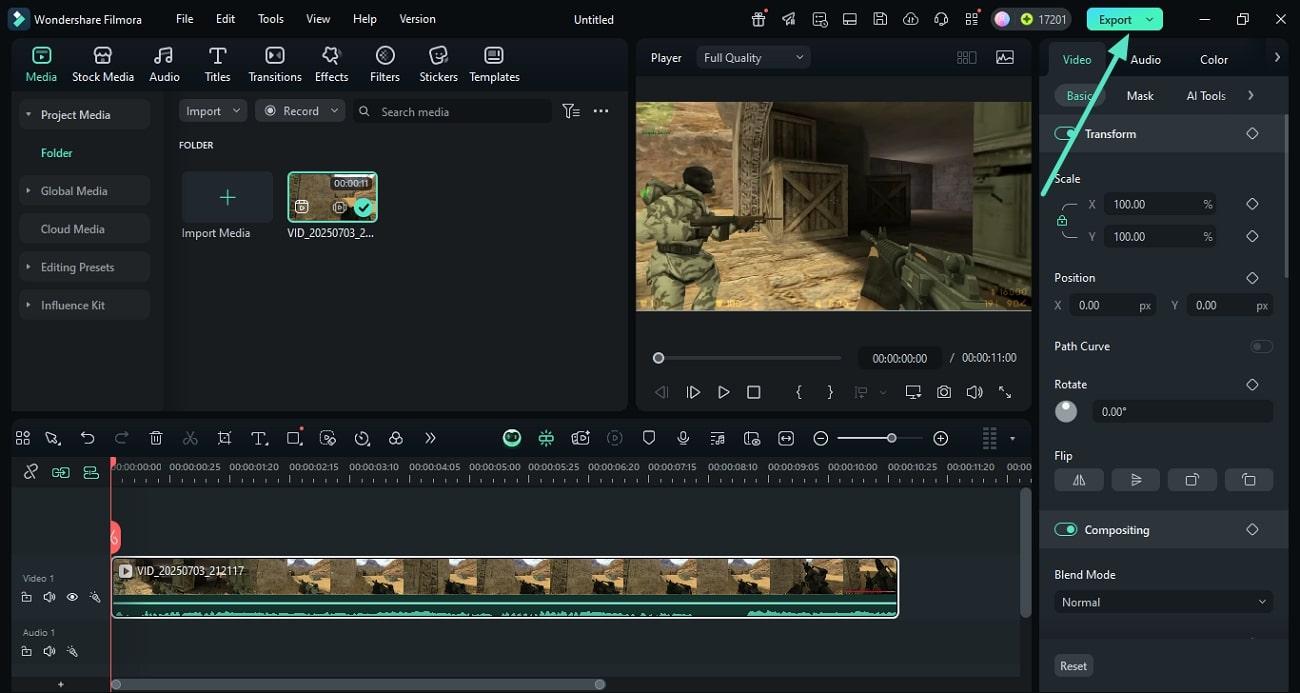Open the Transitions panel

point(275,64)
